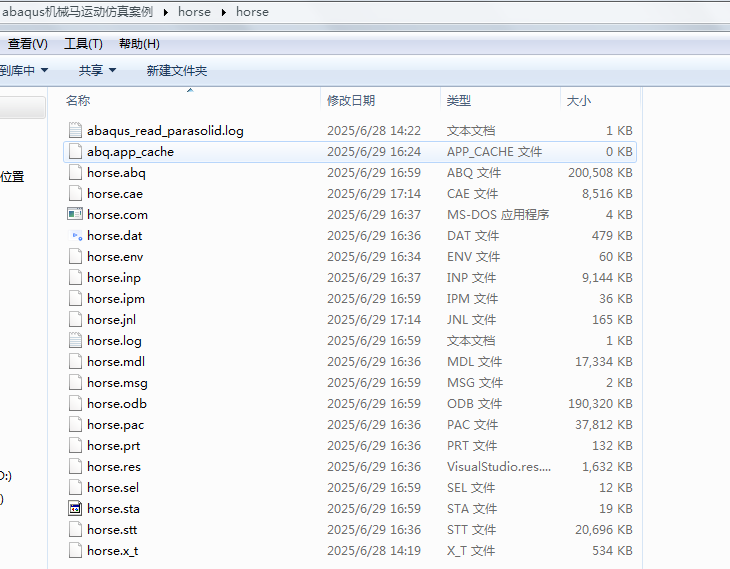Select the horse.res file icon
730x569 pixels.
(x=75, y=466)
